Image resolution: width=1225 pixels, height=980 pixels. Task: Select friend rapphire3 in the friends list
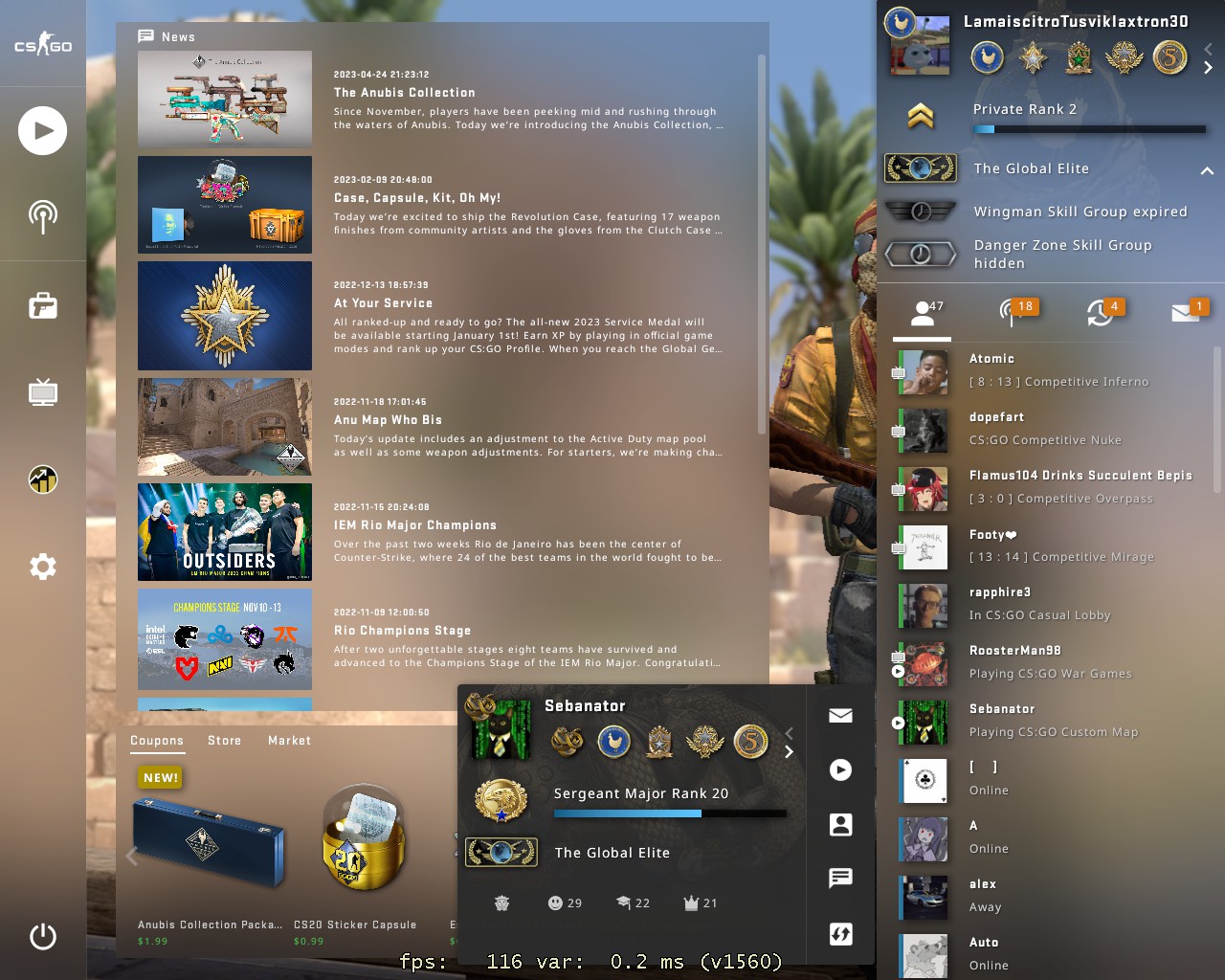point(1050,605)
